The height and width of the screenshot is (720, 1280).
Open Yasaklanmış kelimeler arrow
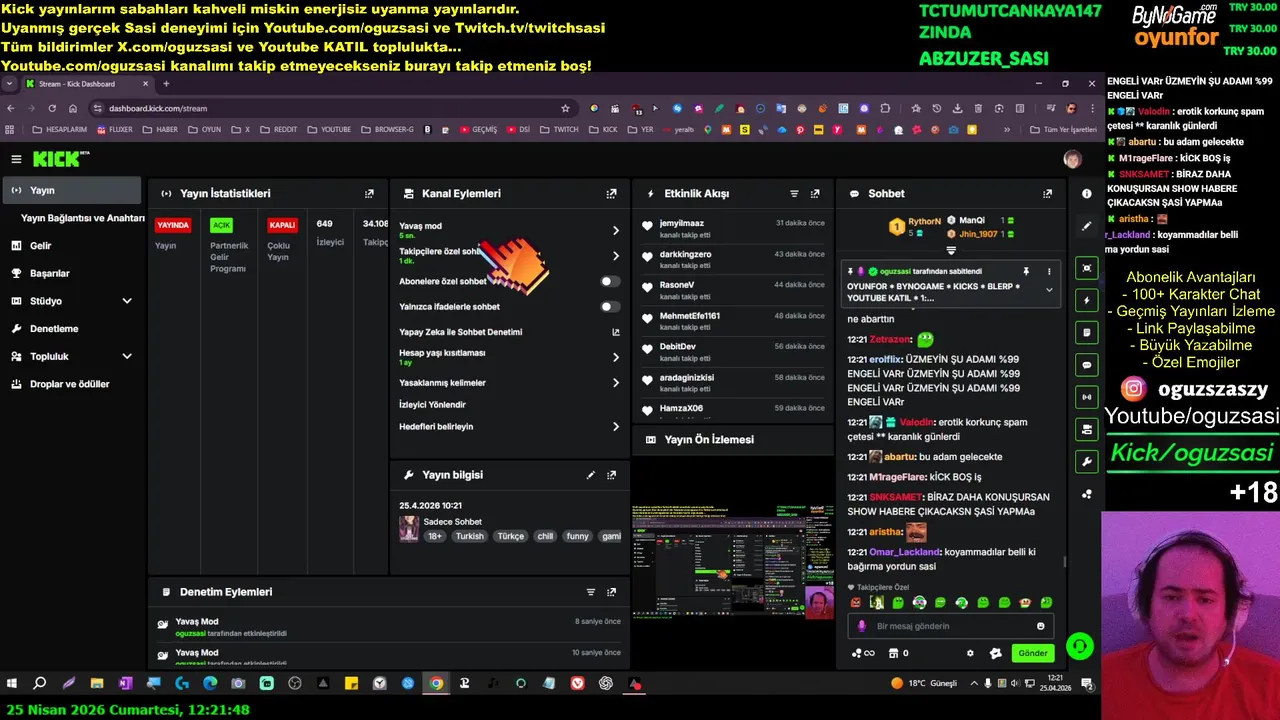click(x=616, y=383)
